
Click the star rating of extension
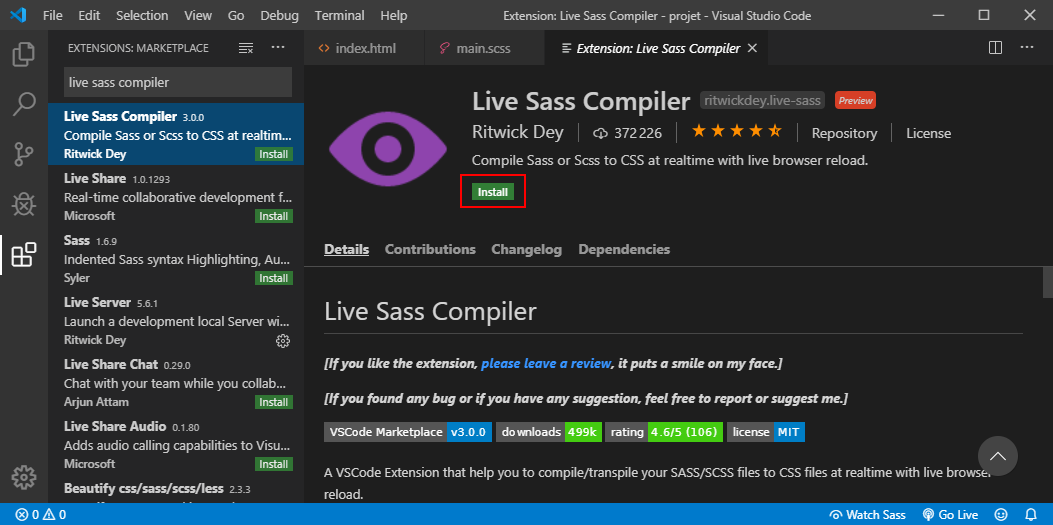click(x=737, y=131)
